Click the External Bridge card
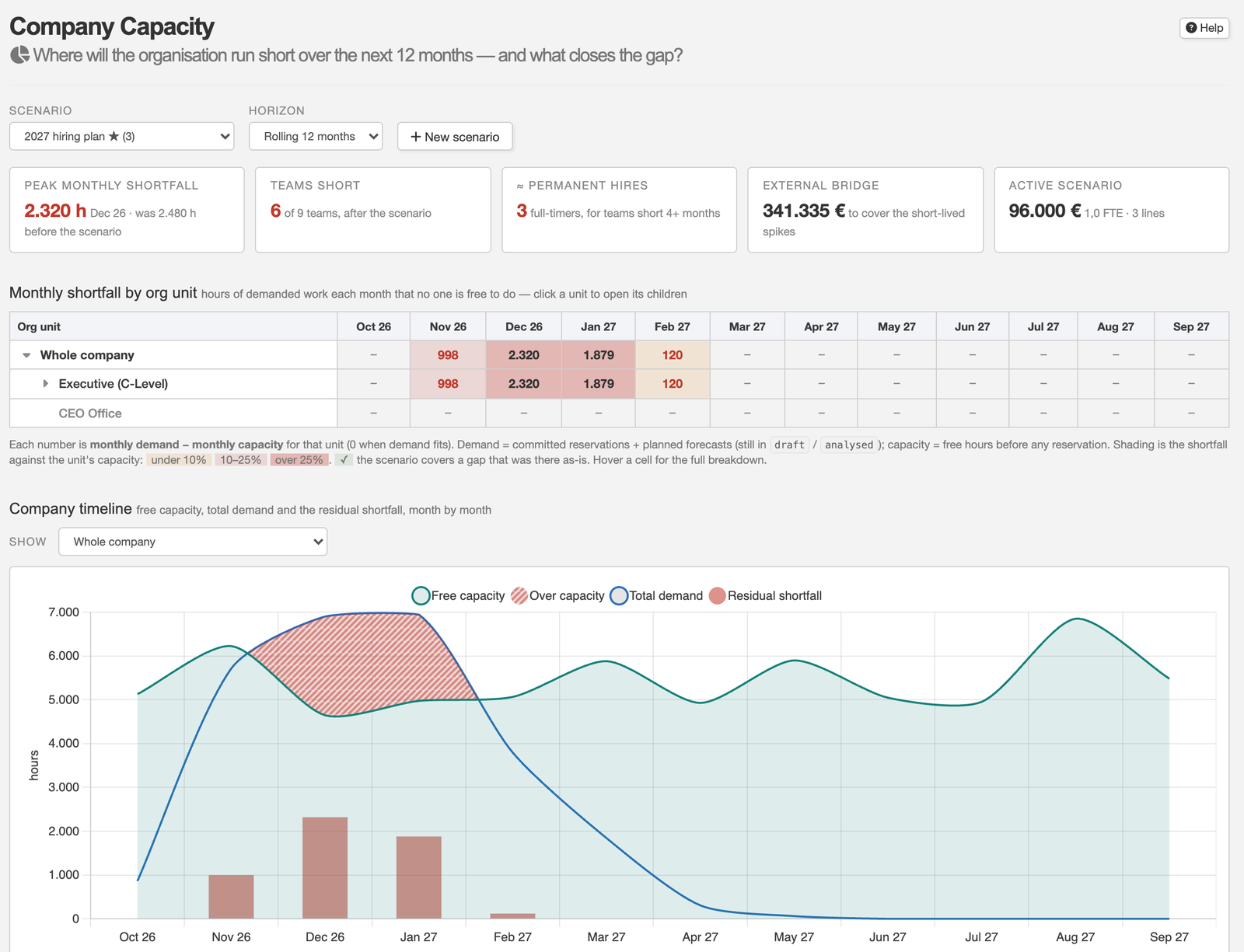 pos(865,210)
